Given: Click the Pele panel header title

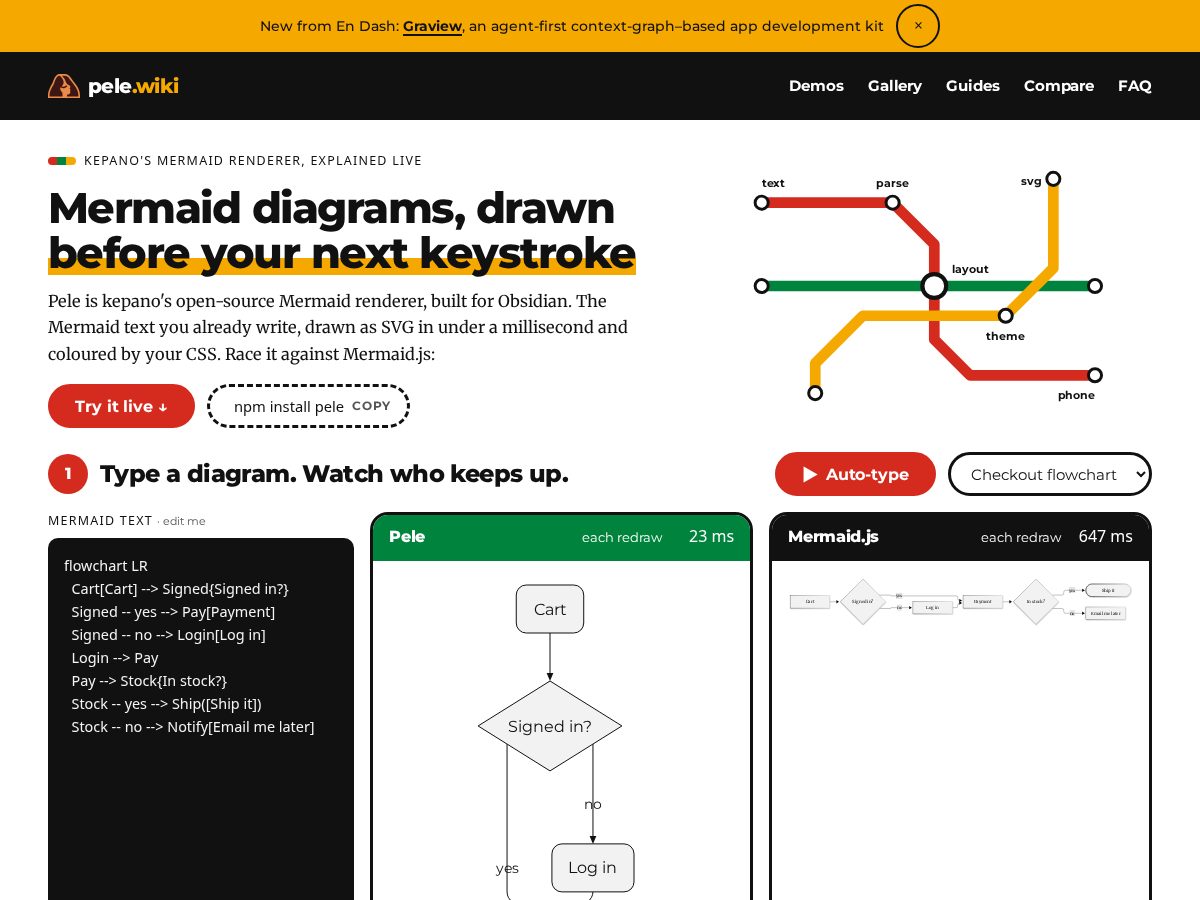Looking at the screenshot, I should (x=407, y=537).
